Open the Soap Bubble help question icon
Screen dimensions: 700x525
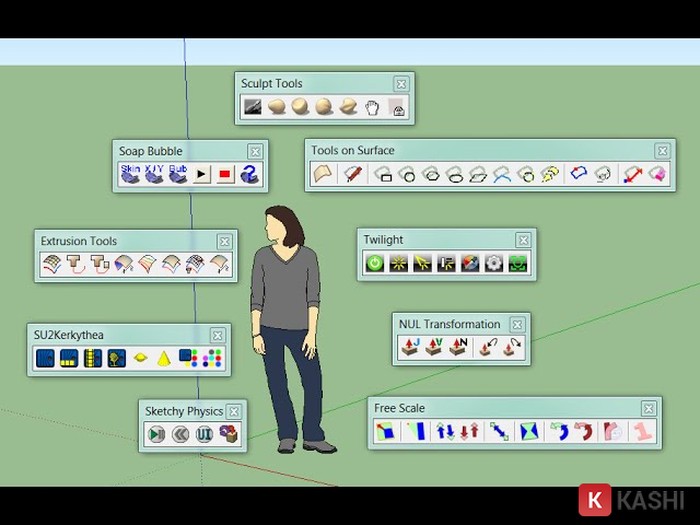click(249, 174)
